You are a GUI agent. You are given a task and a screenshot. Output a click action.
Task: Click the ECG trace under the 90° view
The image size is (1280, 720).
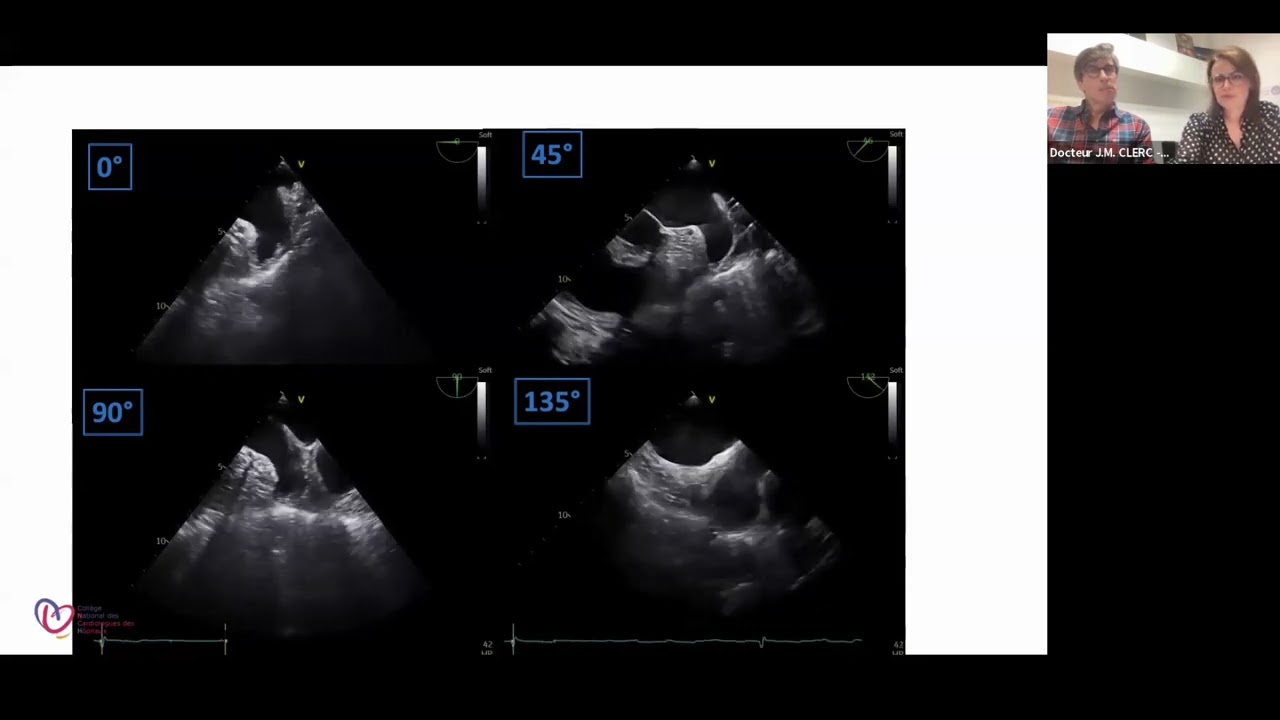click(x=163, y=640)
